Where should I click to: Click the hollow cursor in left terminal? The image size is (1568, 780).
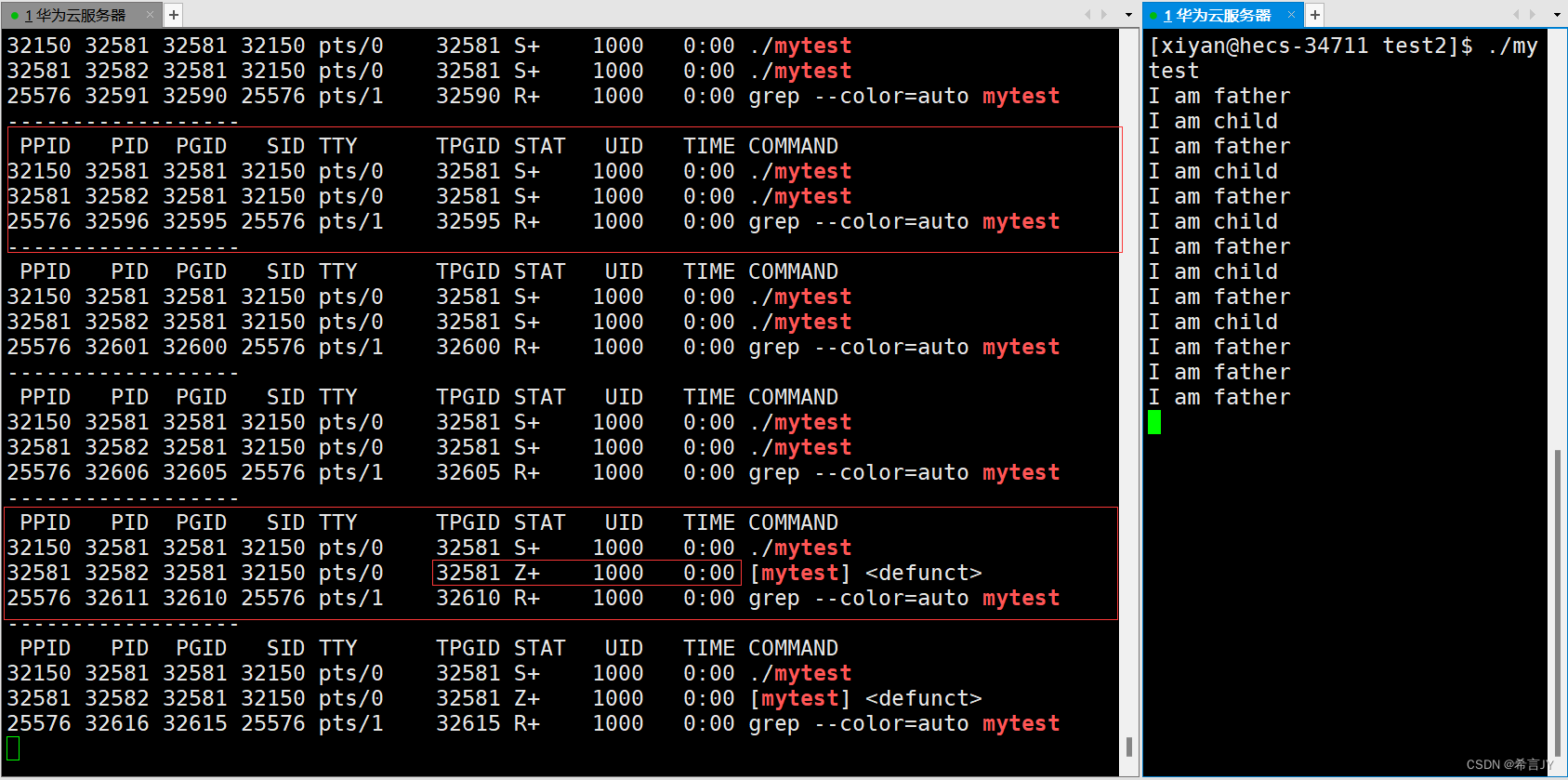tap(13, 748)
